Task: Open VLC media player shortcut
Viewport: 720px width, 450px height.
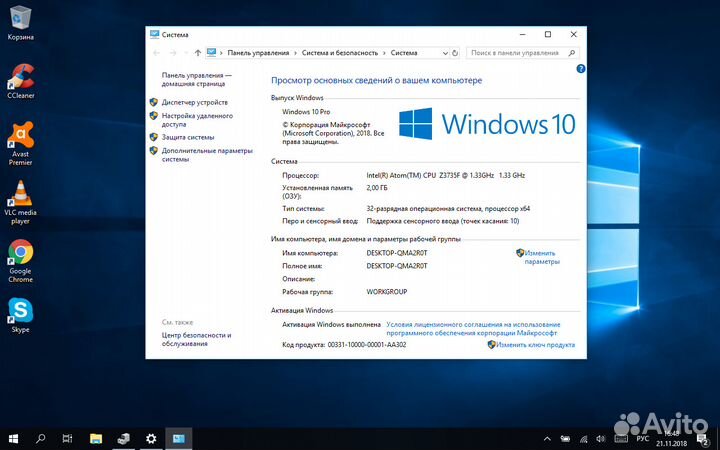Action: (x=21, y=202)
